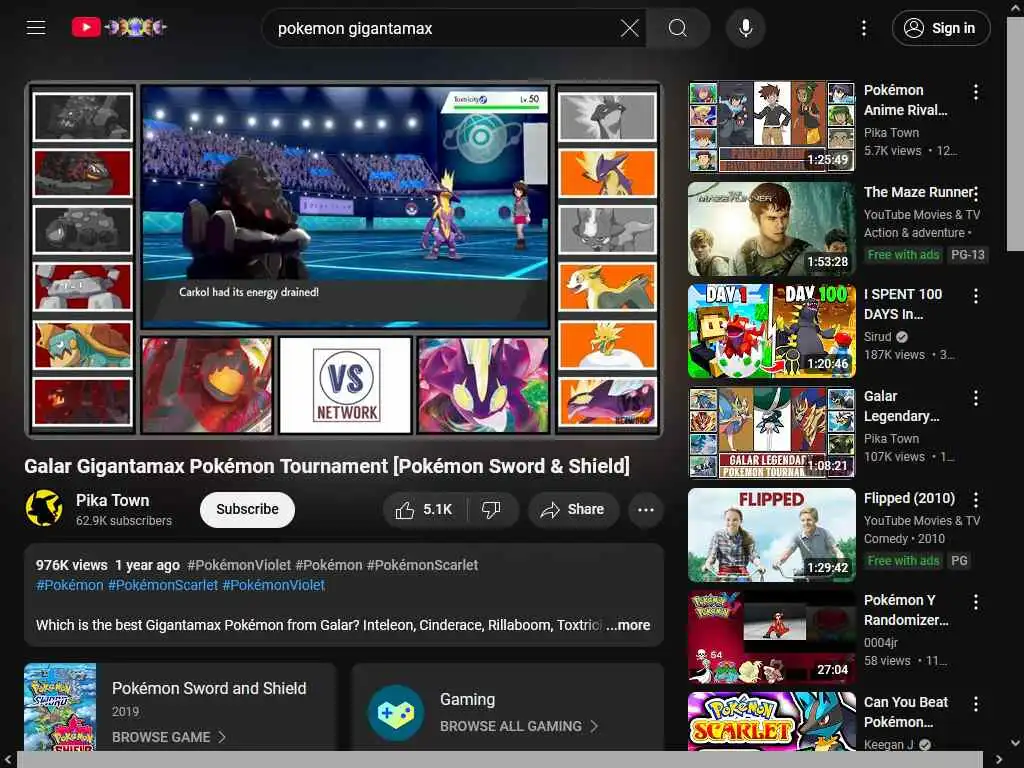Open The Maze Runner movie thumbnail
Image resolution: width=1024 pixels, height=768 pixels.
click(x=771, y=229)
